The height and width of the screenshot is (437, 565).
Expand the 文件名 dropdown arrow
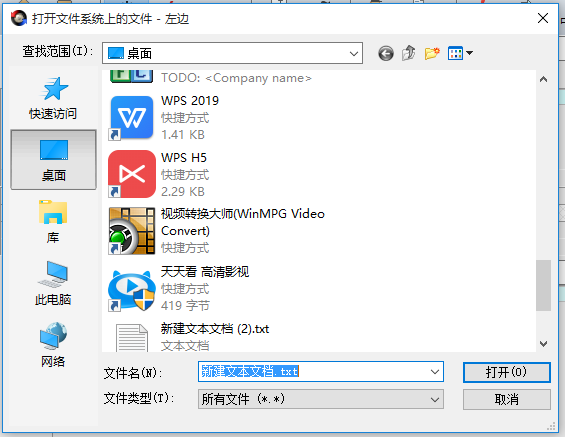click(435, 372)
